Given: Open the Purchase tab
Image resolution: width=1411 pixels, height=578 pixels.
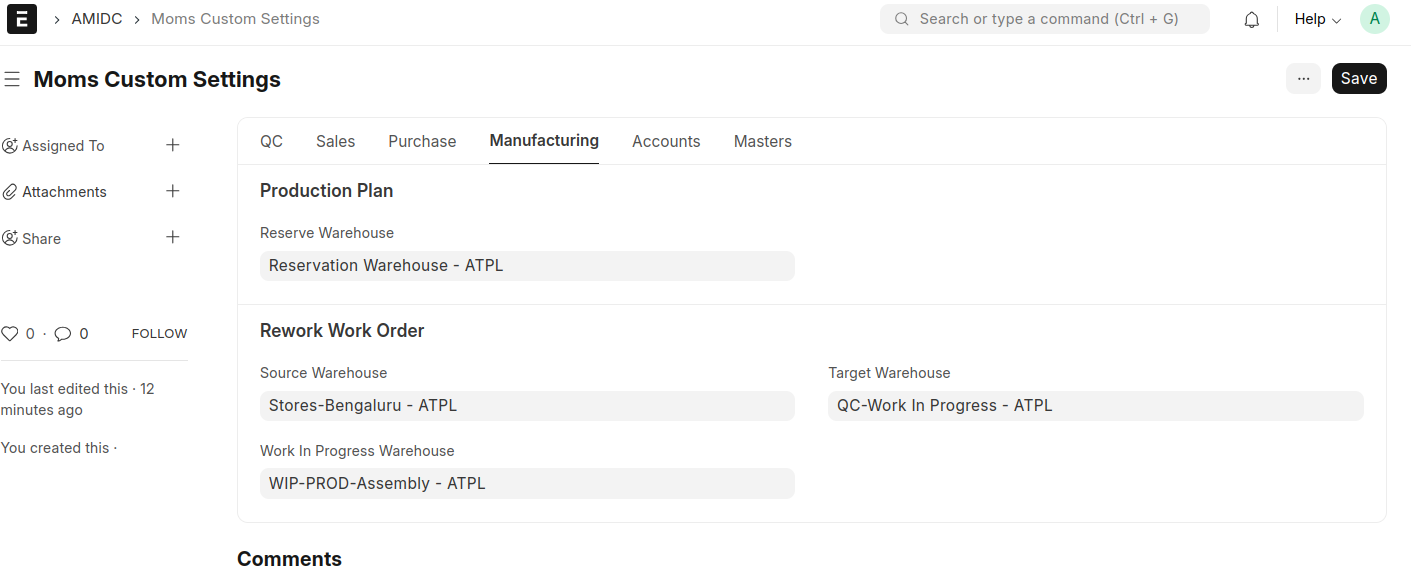Looking at the screenshot, I should [422, 141].
